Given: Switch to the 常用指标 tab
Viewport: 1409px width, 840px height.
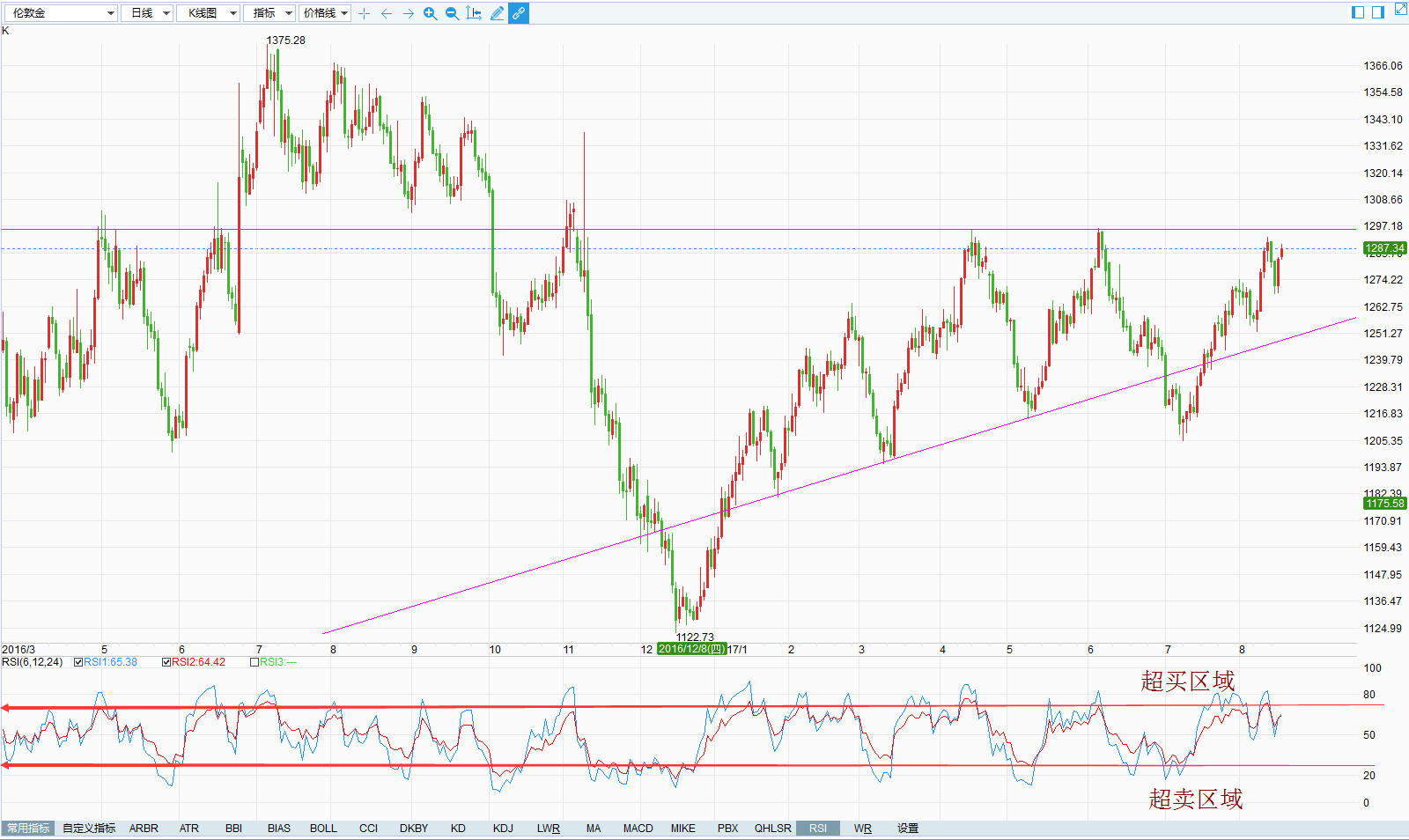Looking at the screenshot, I should 28,828.
